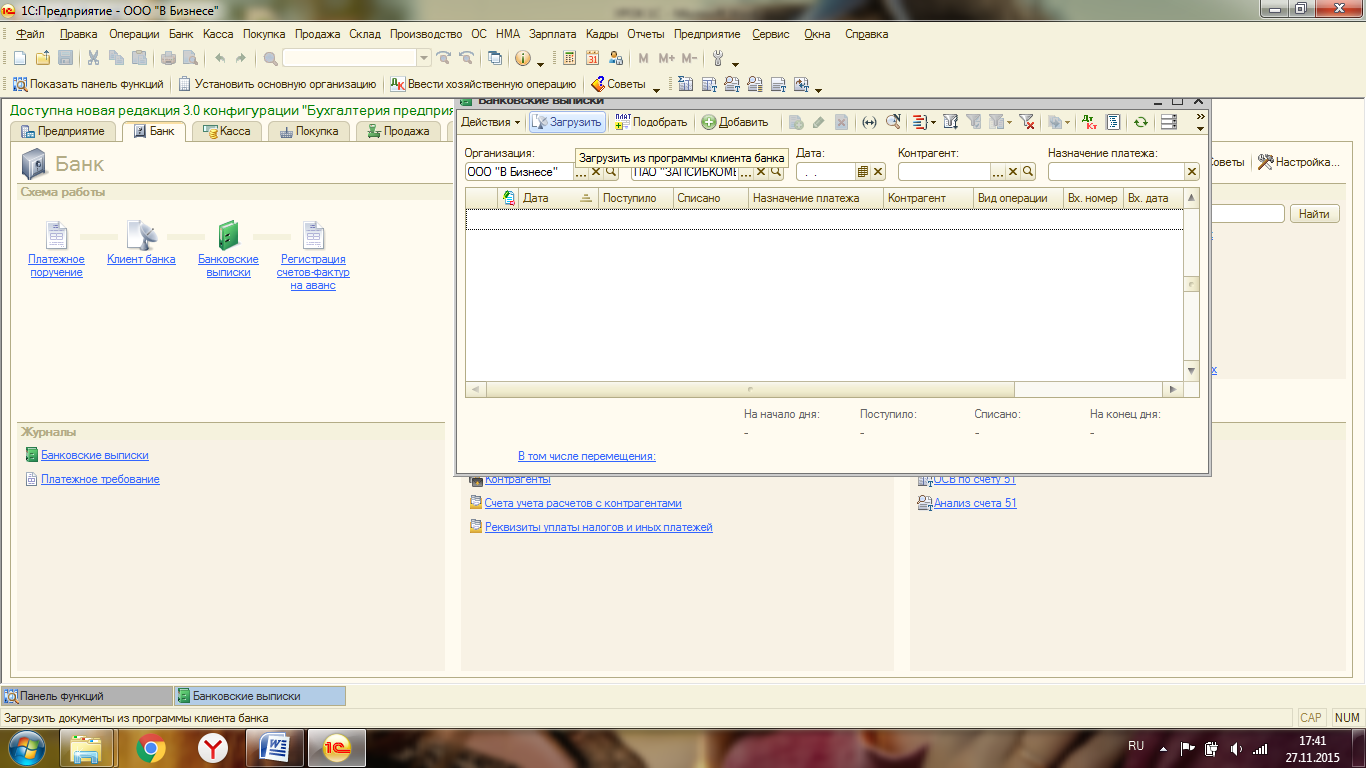
Task: Open the Сервис menu
Action: pos(771,34)
